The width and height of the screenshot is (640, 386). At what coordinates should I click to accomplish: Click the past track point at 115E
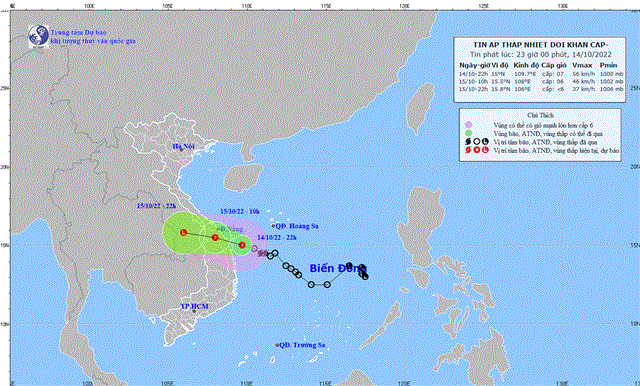[x=327, y=284]
